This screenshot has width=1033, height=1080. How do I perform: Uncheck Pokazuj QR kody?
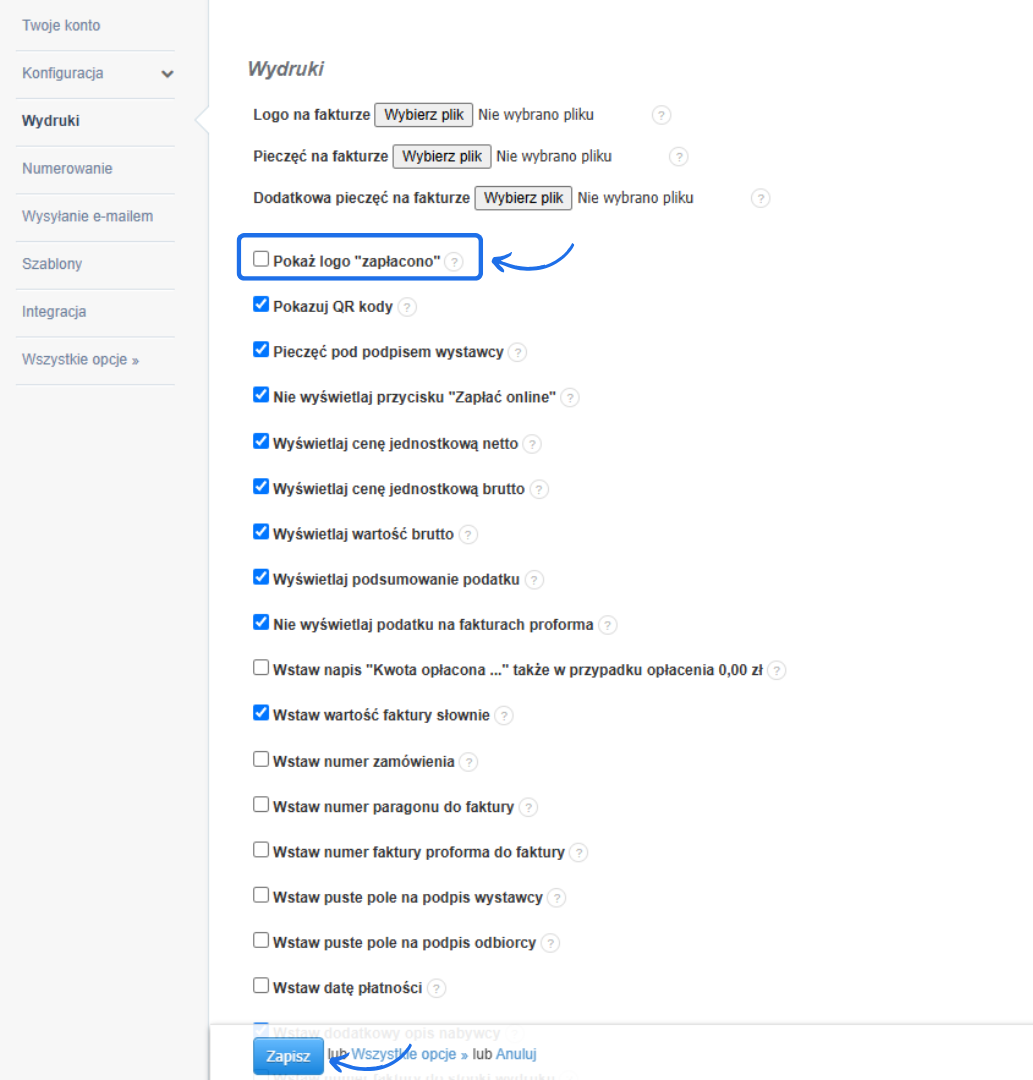pyautogui.click(x=261, y=304)
